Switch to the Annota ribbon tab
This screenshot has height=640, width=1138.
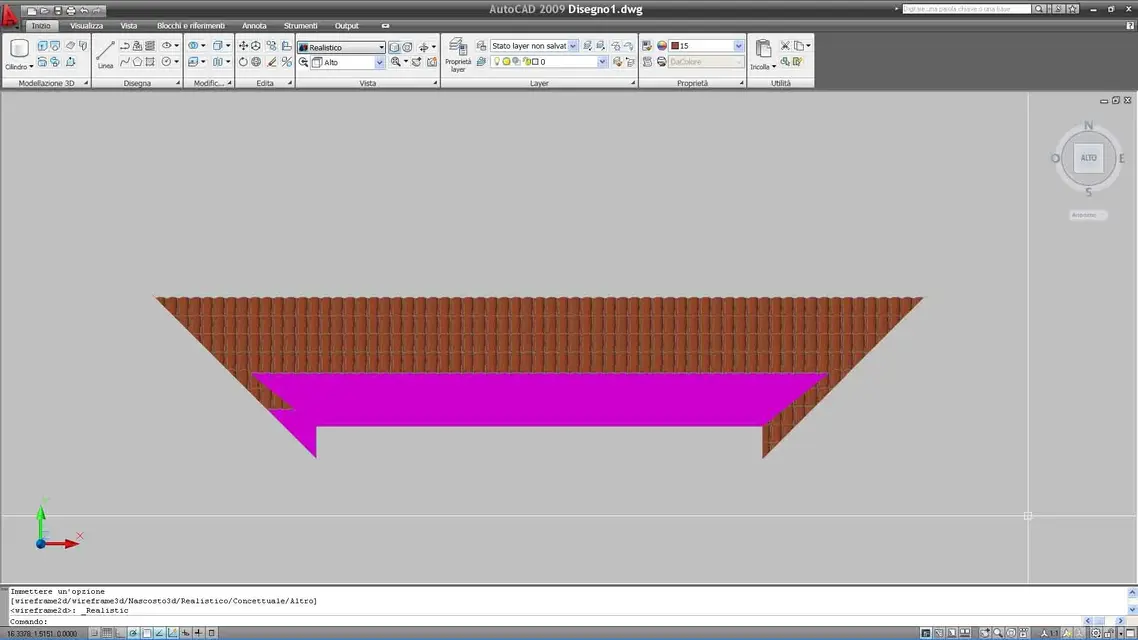coord(254,26)
